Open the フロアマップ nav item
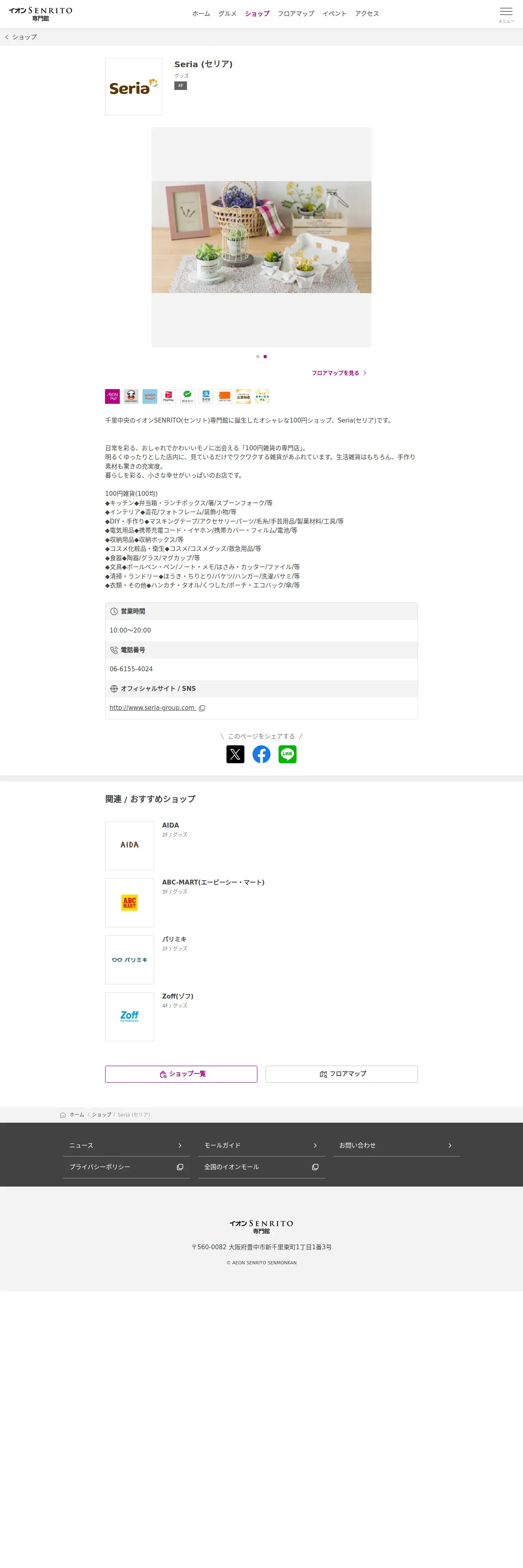 296,13
